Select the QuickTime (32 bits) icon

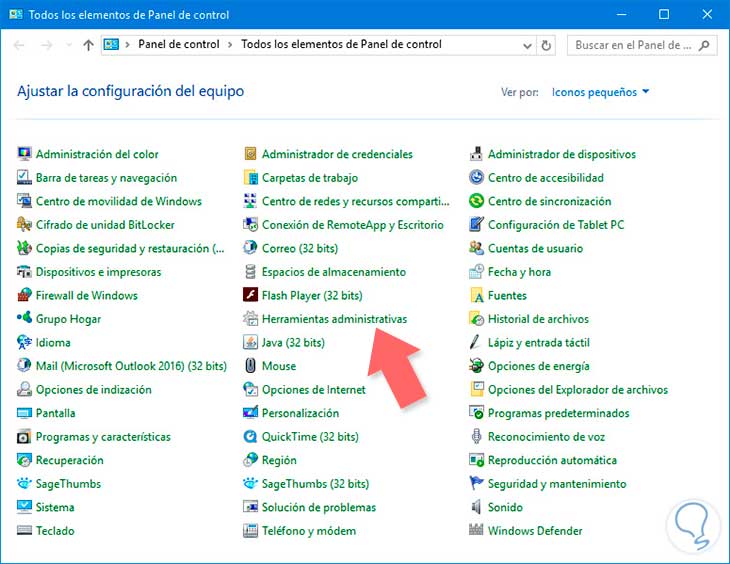click(x=250, y=436)
